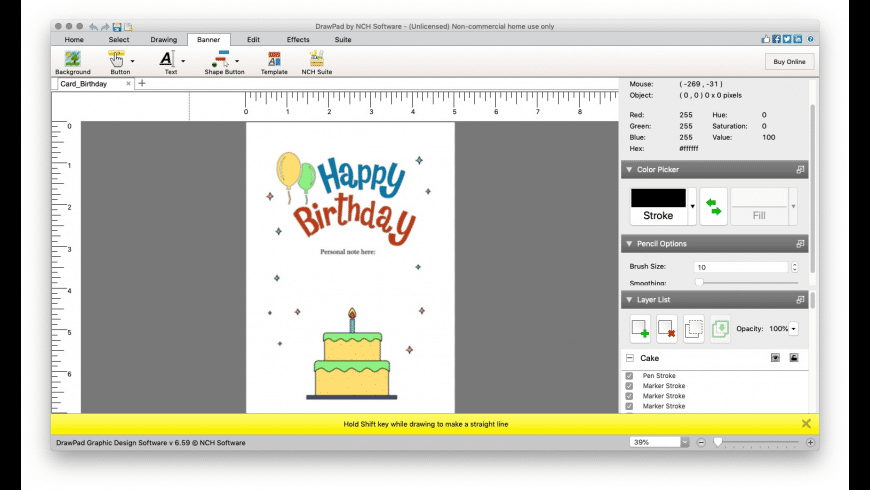
Task: Click the new document icon beside Save
Action: tap(129, 26)
